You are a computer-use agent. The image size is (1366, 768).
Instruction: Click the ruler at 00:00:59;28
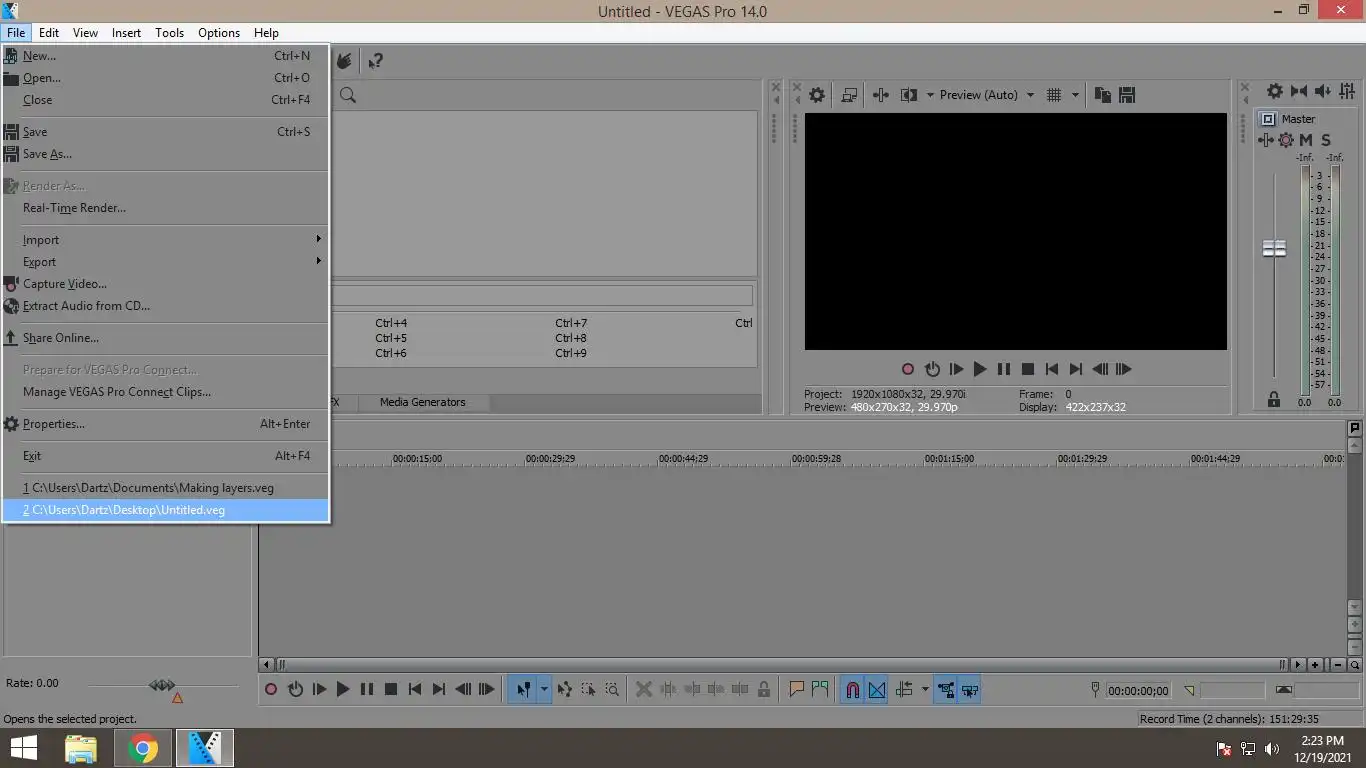click(x=816, y=459)
